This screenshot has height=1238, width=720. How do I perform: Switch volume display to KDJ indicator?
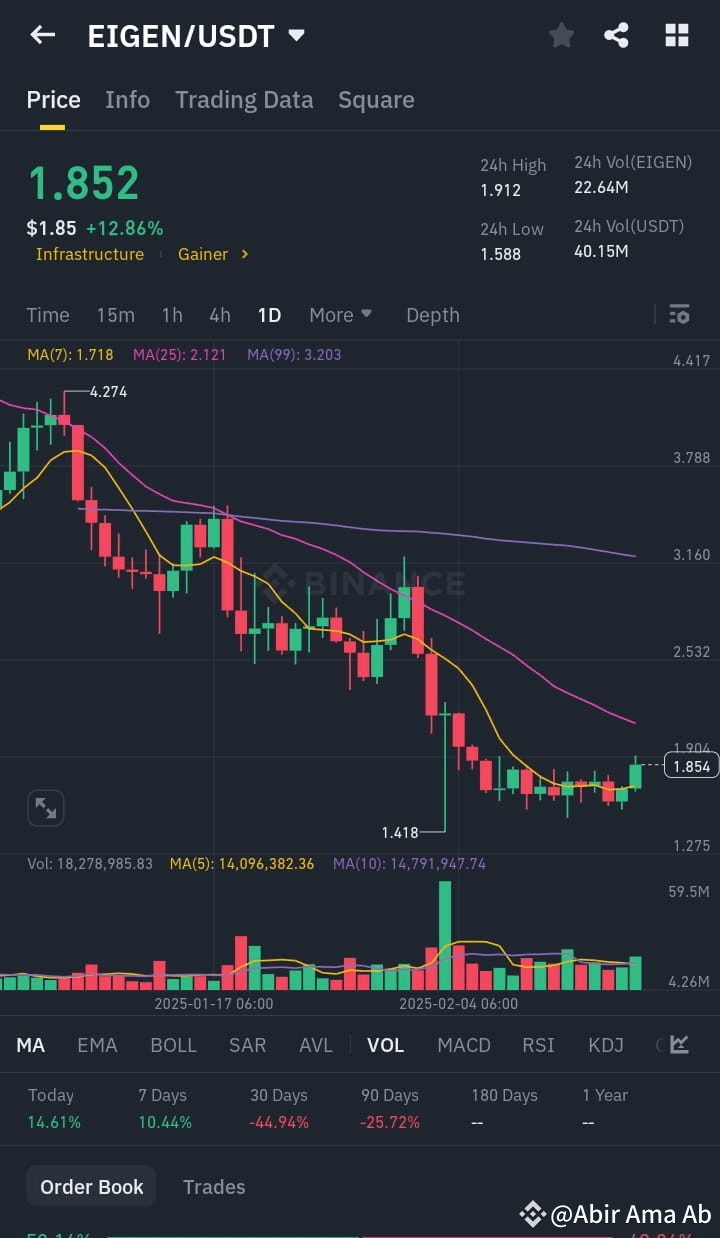pyautogui.click(x=605, y=1044)
